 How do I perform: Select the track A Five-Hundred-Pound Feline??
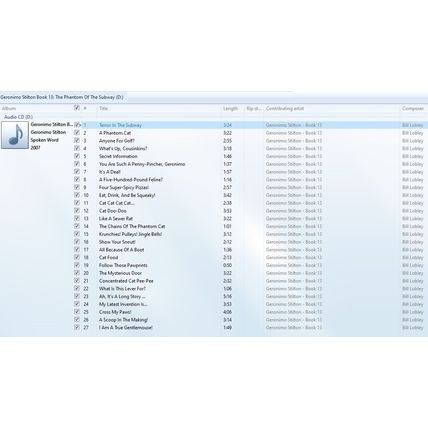[131, 179]
